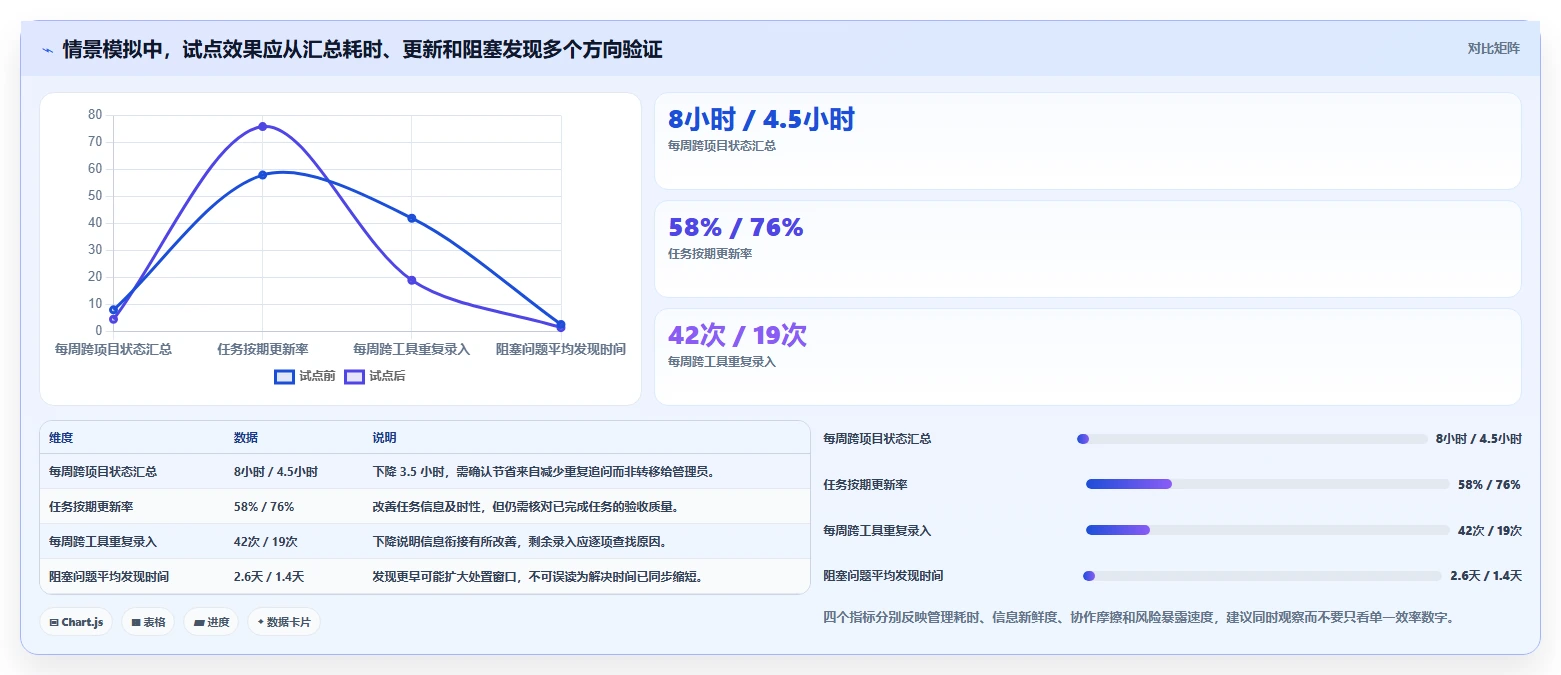Image resolution: width=1561 pixels, height=675 pixels.
Task: Click the 对比矩阵 label in the header
Action: coord(1493,48)
